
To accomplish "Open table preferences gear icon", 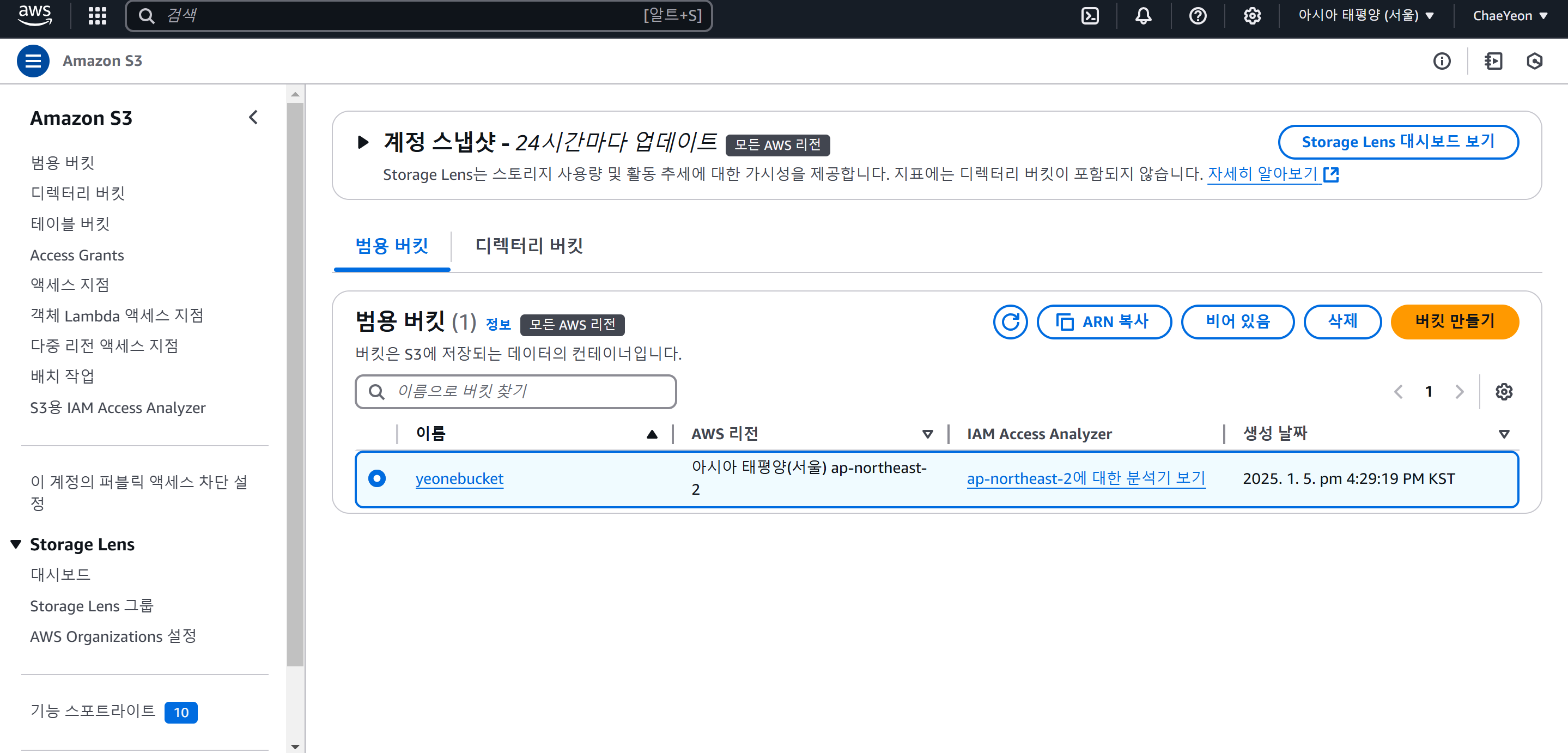I will pyautogui.click(x=1504, y=391).
